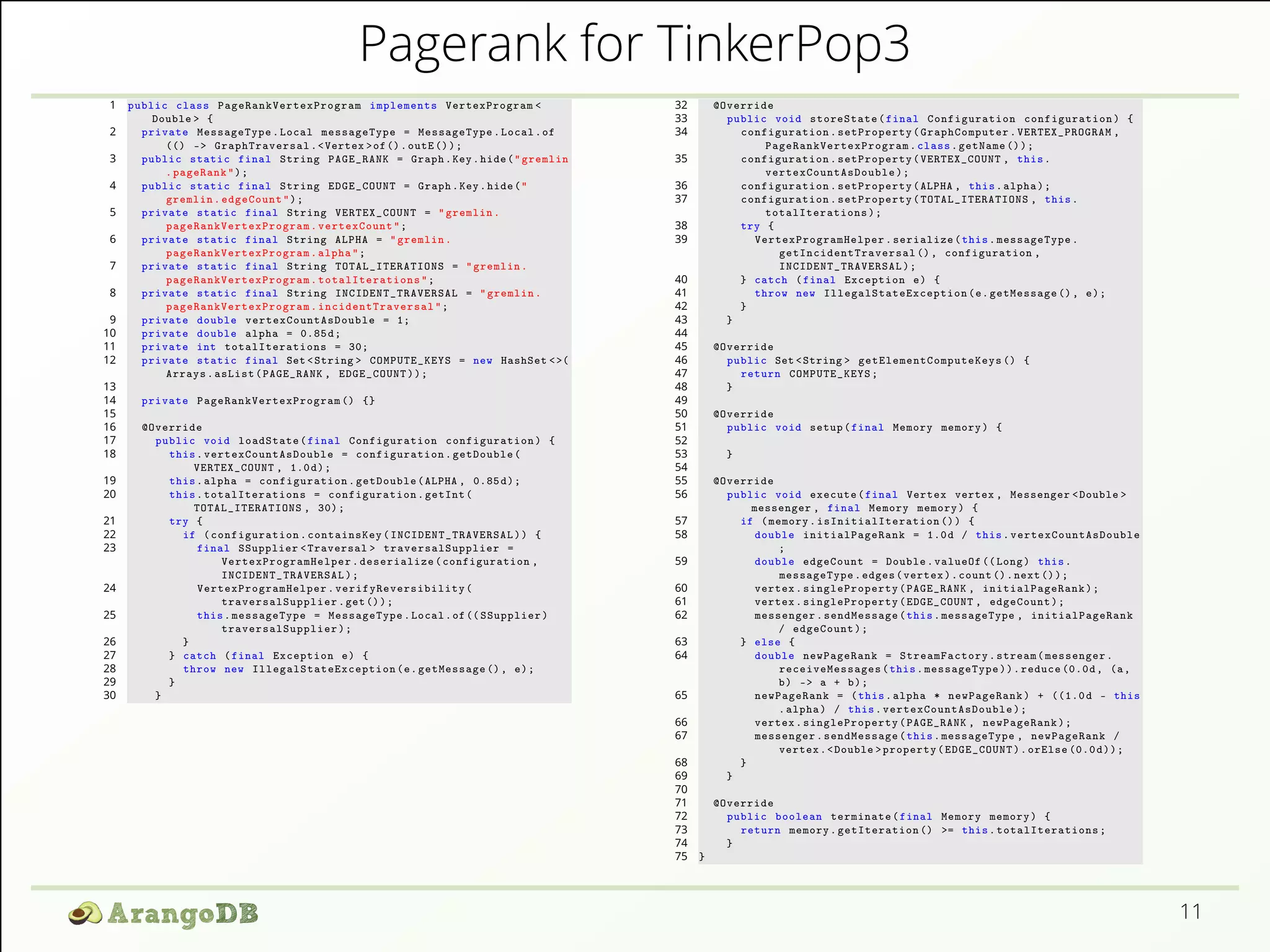Click the 'else {' keyword on line 63

coord(775,642)
